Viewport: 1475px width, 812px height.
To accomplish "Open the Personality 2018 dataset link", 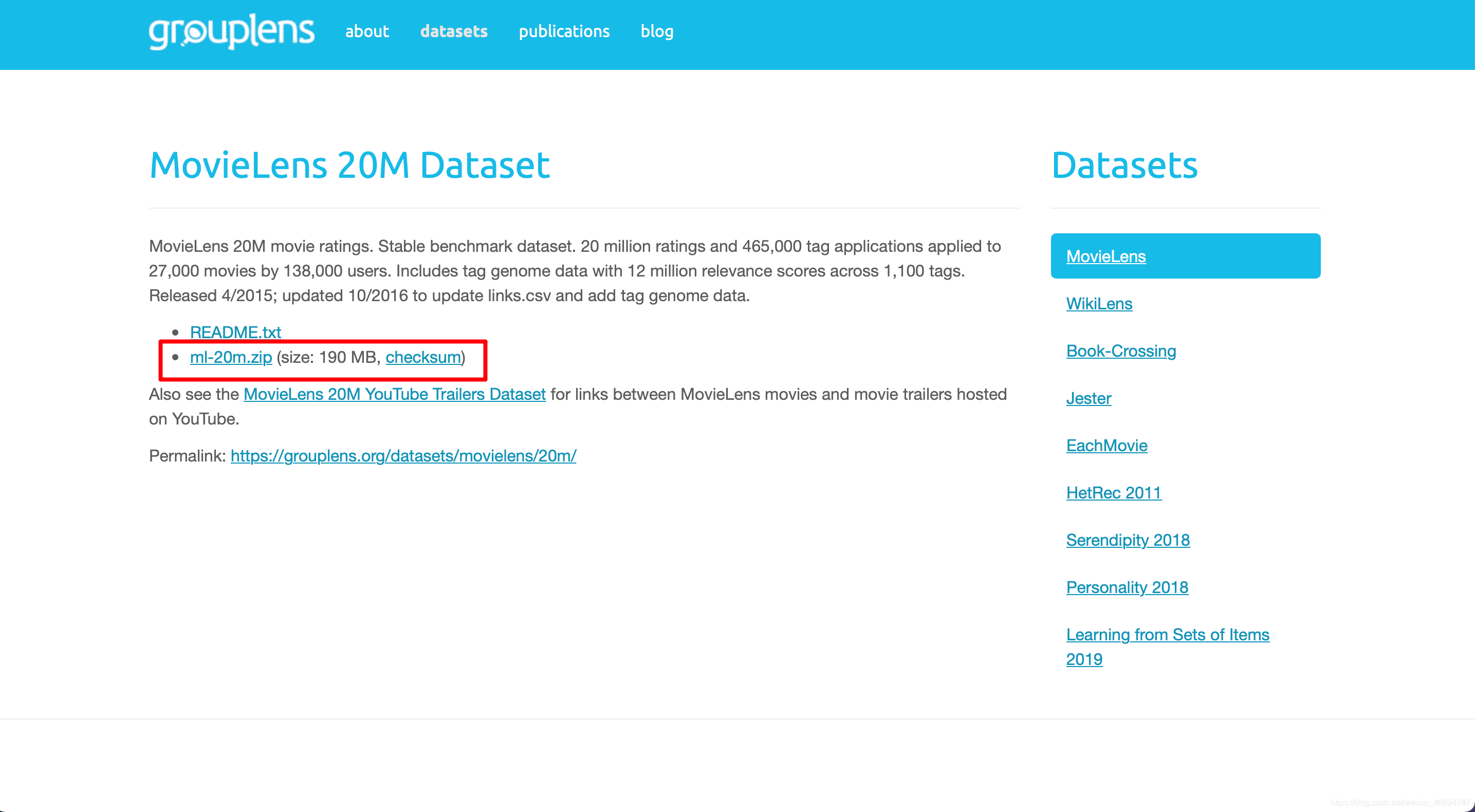I will click(1127, 587).
